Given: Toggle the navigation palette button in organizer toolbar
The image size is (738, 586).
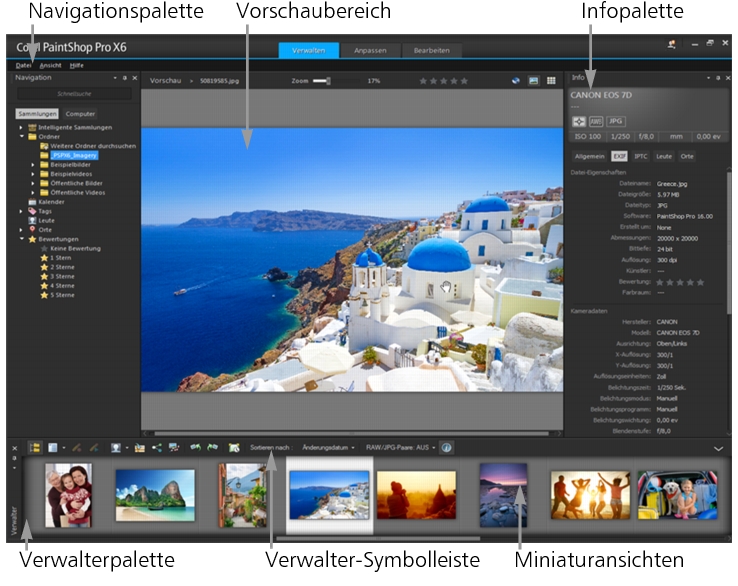Looking at the screenshot, I should pyautogui.click(x=33, y=448).
